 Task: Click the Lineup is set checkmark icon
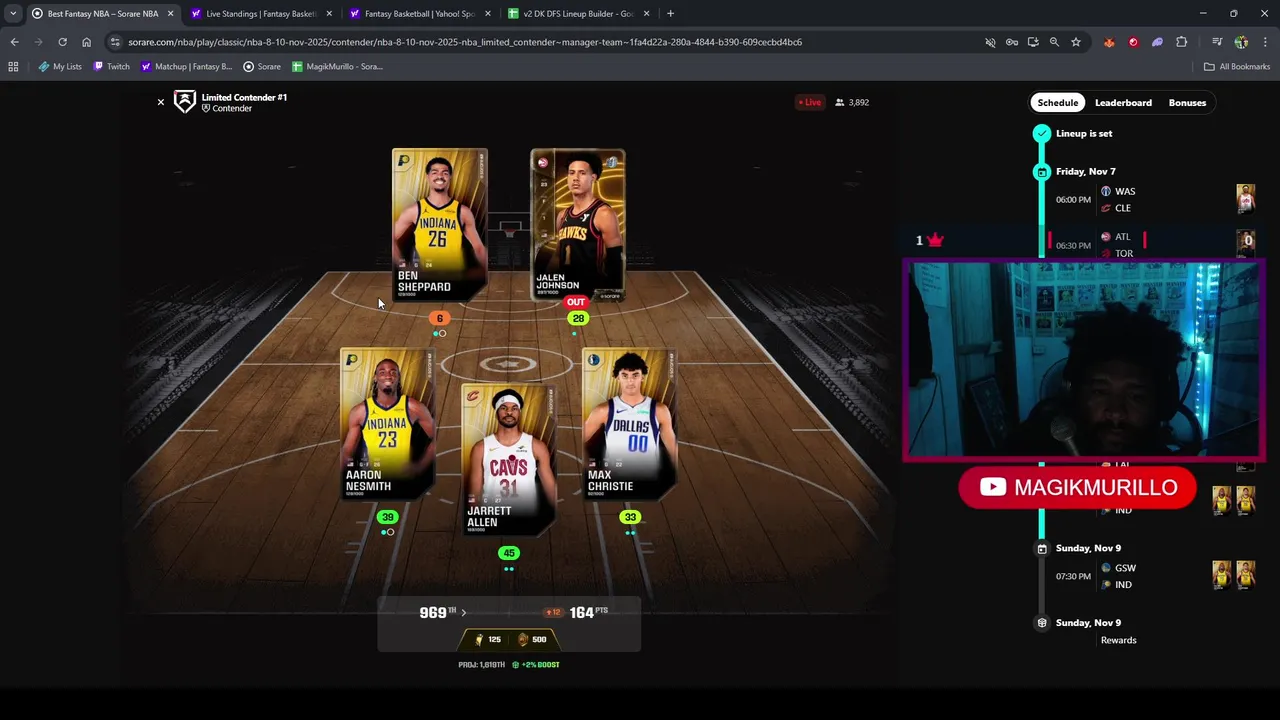(1042, 133)
